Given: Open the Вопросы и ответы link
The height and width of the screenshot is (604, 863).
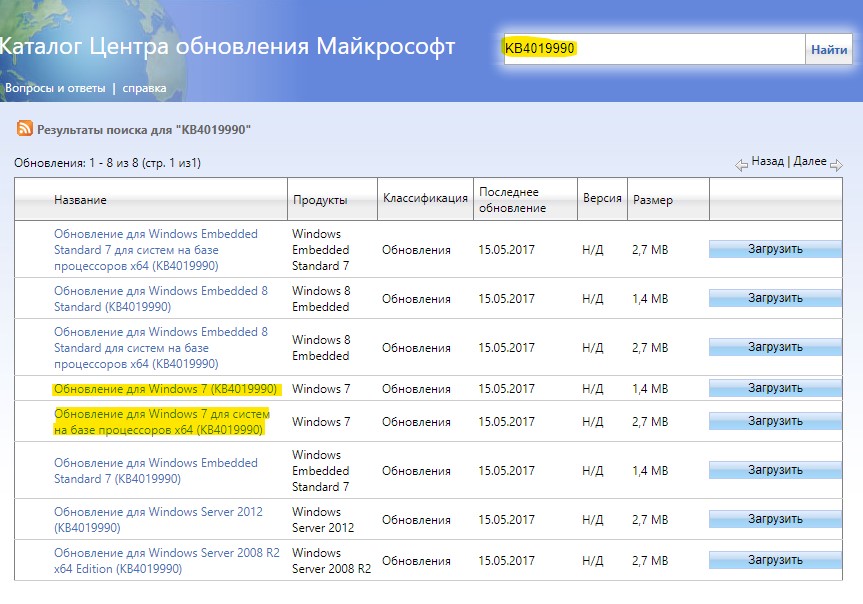Looking at the screenshot, I should tap(55, 88).
